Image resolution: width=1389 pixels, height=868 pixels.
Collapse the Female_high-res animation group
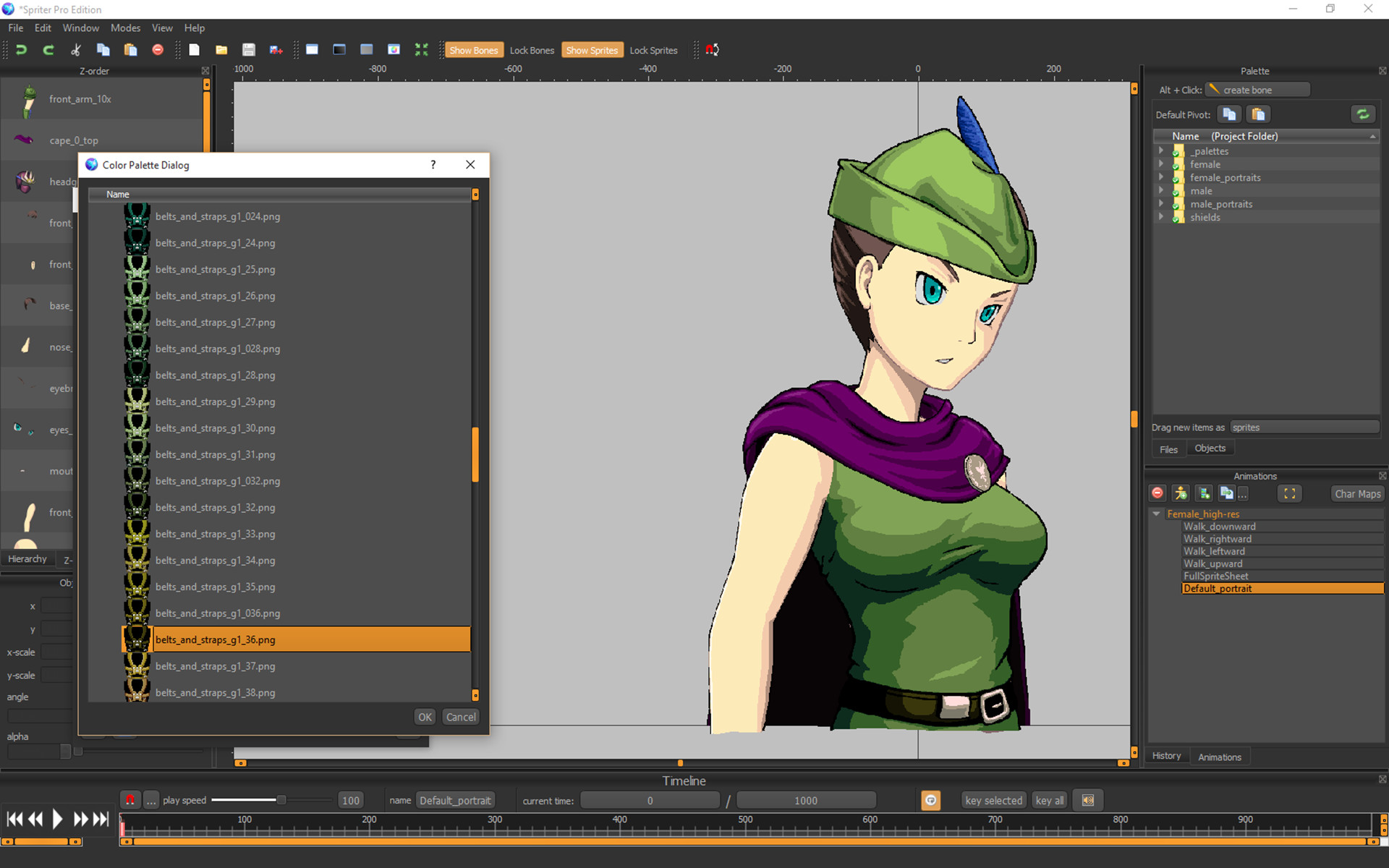[x=1155, y=514]
